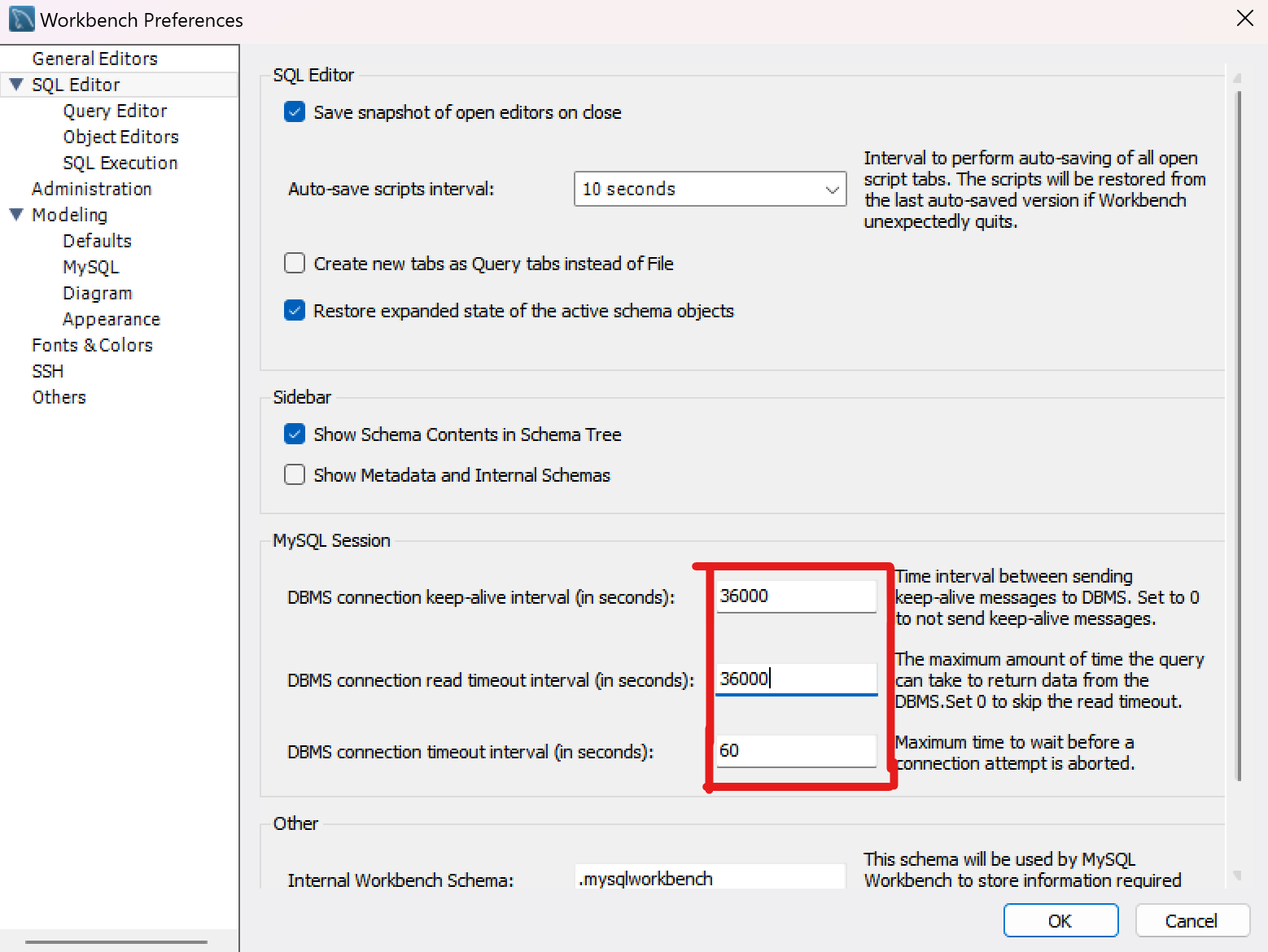Select Administration in preferences tree
Viewport: 1268px width, 952px height.
92,189
